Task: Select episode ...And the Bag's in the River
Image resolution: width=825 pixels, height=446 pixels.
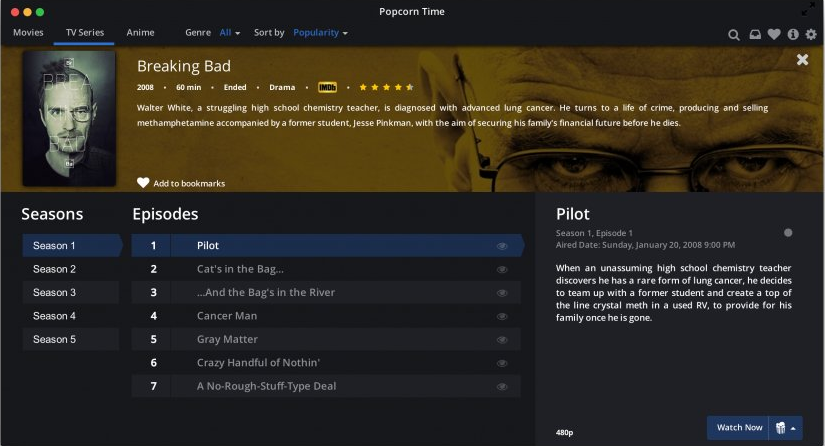Action: click(326, 292)
